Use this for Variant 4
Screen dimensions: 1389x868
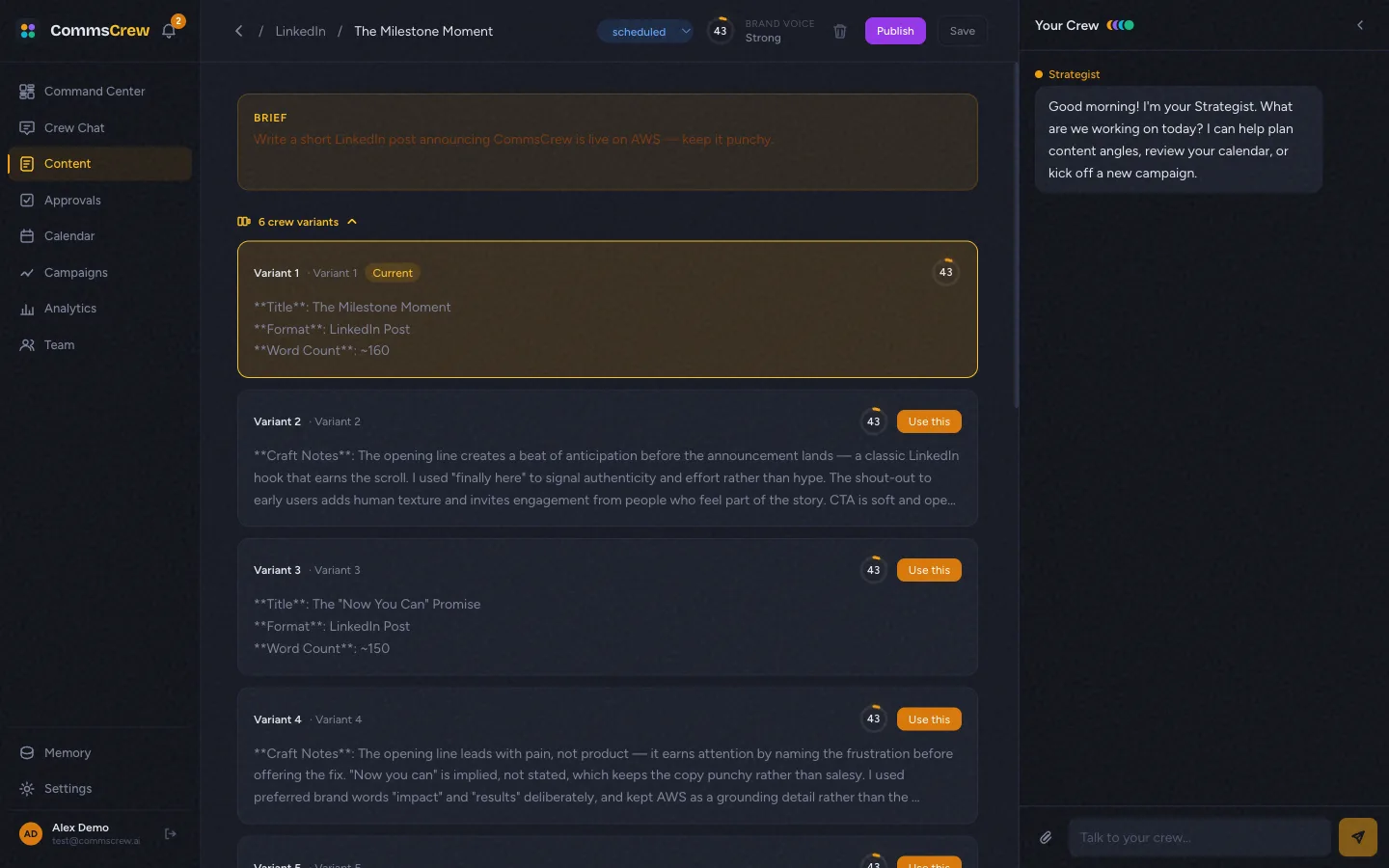coord(929,719)
